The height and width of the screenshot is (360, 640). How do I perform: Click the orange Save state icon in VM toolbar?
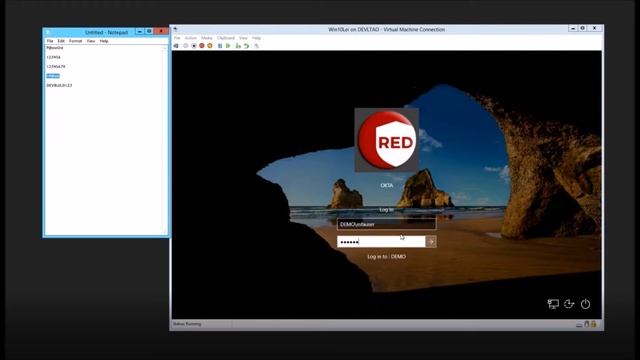point(209,46)
